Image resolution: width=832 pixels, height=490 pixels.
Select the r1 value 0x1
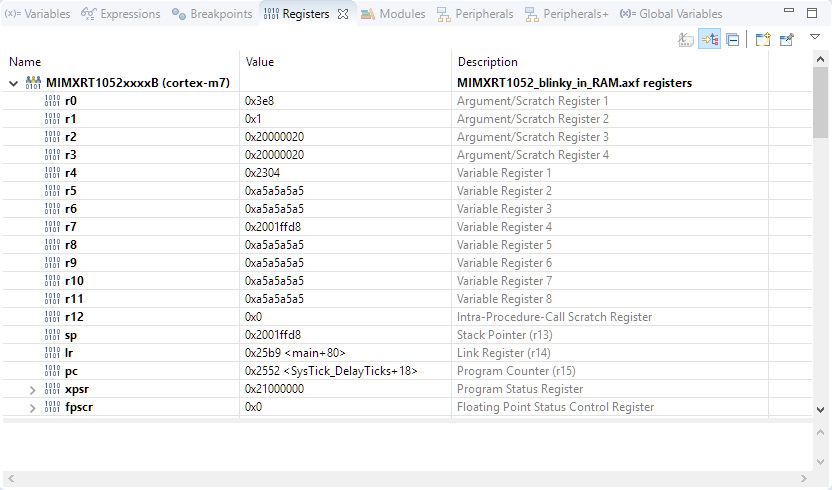click(x=253, y=119)
